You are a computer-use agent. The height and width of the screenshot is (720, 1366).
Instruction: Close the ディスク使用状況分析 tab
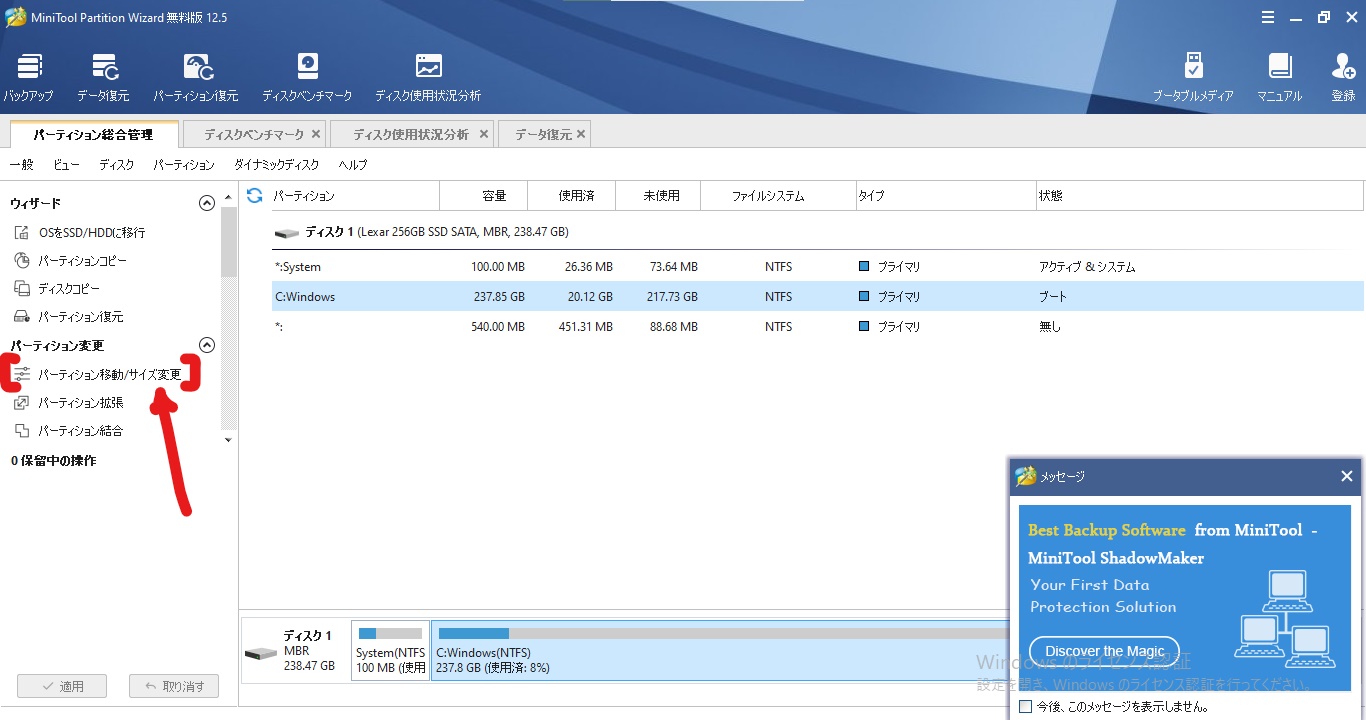pyautogui.click(x=484, y=133)
